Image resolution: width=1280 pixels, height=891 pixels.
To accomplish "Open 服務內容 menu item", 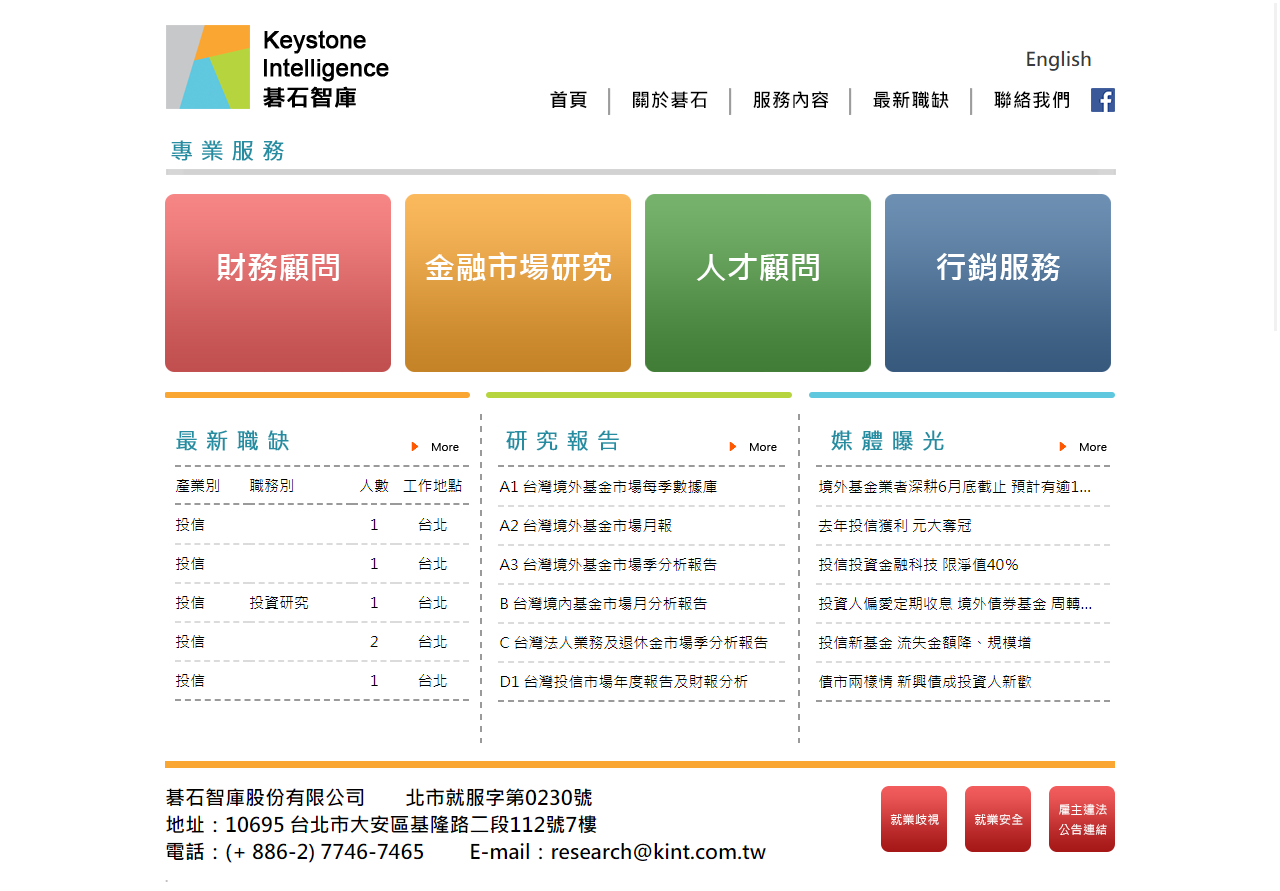I will pos(791,100).
